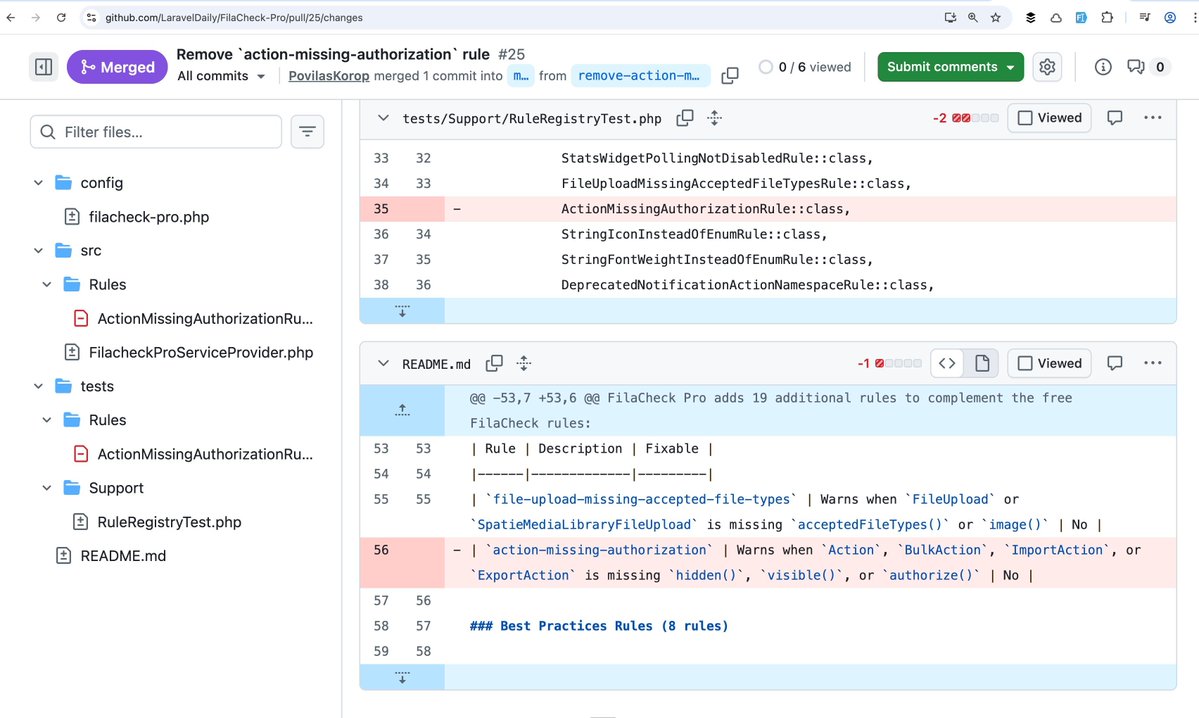
Task: Add a comment on the README.md file
Action: pyautogui.click(x=1115, y=363)
